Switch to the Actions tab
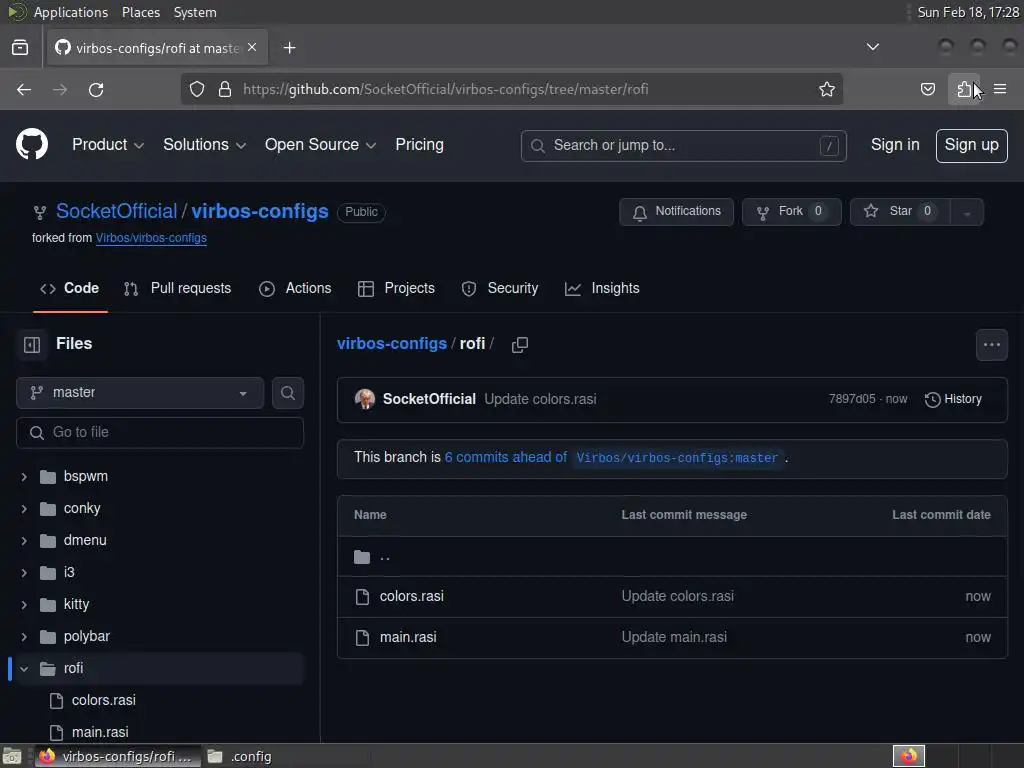The image size is (1024, 768). point(295,289)
